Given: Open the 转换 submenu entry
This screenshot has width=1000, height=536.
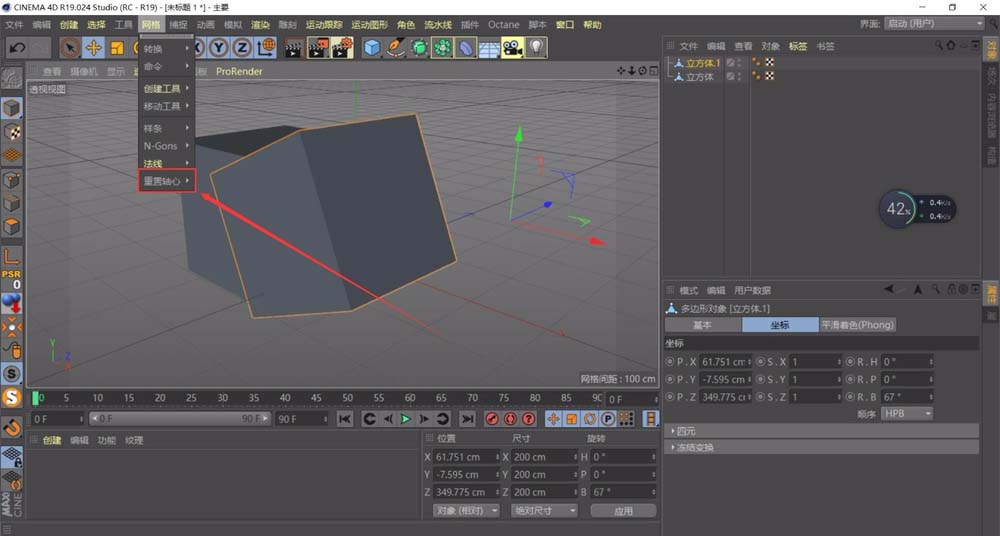Looking at the screenshot, I should pos(166,49).
